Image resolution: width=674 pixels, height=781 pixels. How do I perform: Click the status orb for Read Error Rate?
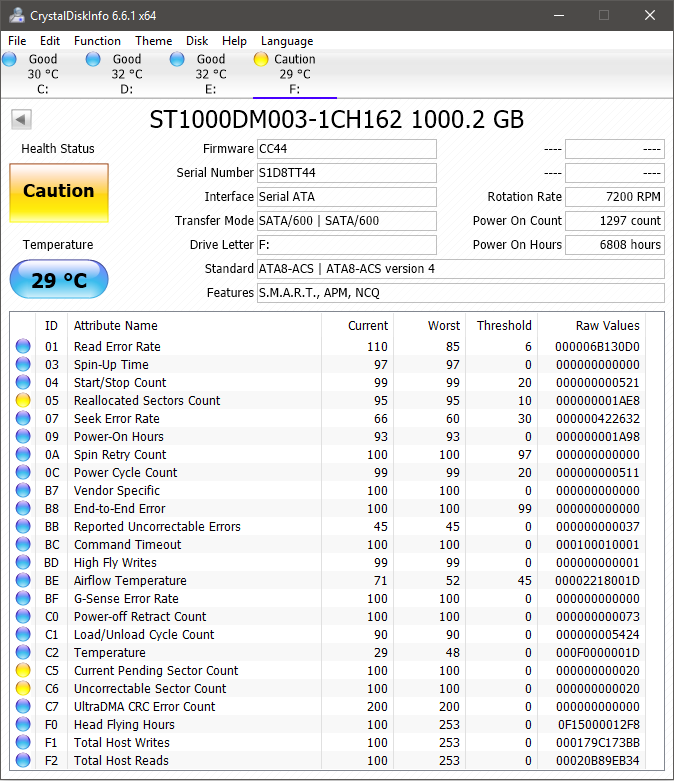click(23, 346)
